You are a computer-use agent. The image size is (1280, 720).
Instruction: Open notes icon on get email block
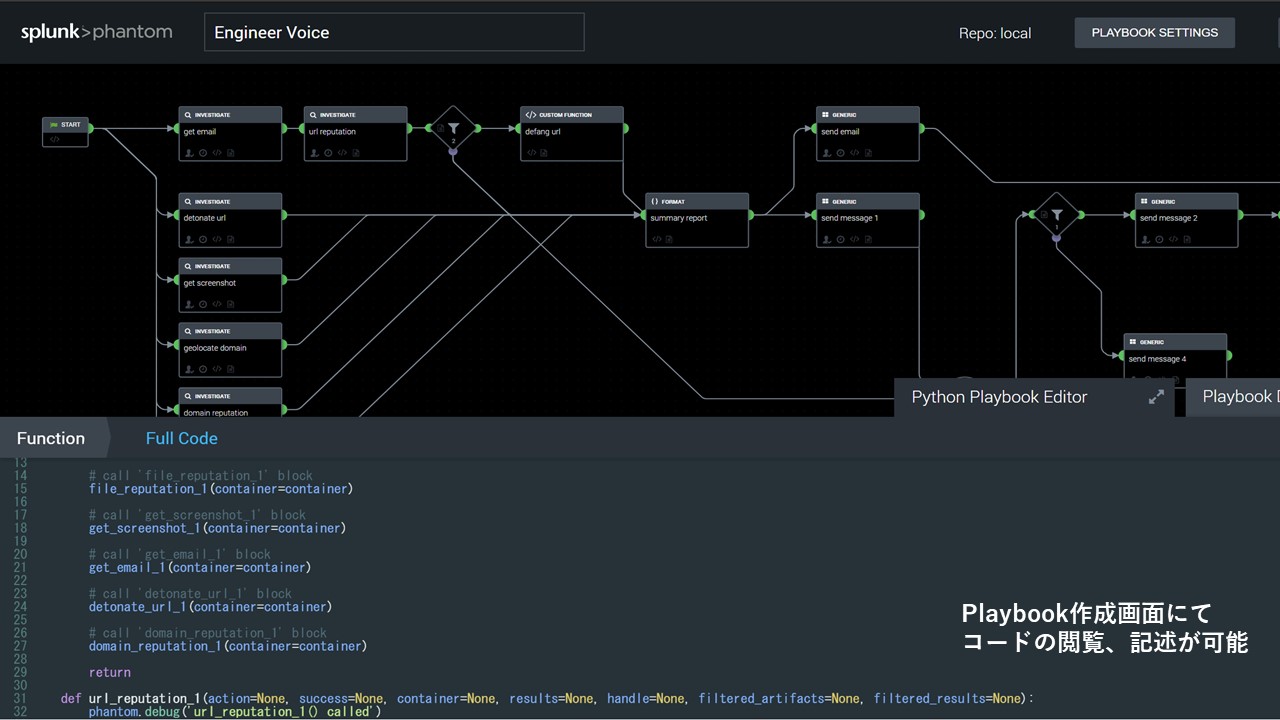point(230,153)
